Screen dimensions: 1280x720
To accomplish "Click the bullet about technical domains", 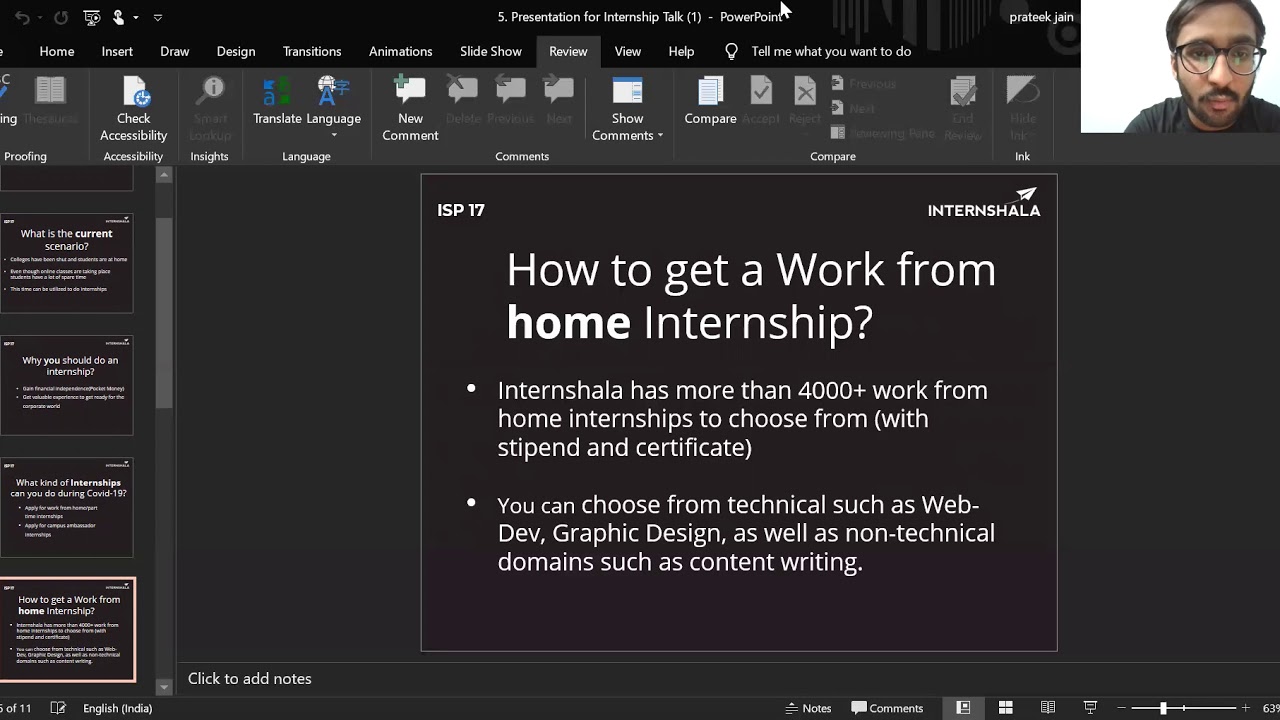I will pyautogui.click(x=746, y=533).
